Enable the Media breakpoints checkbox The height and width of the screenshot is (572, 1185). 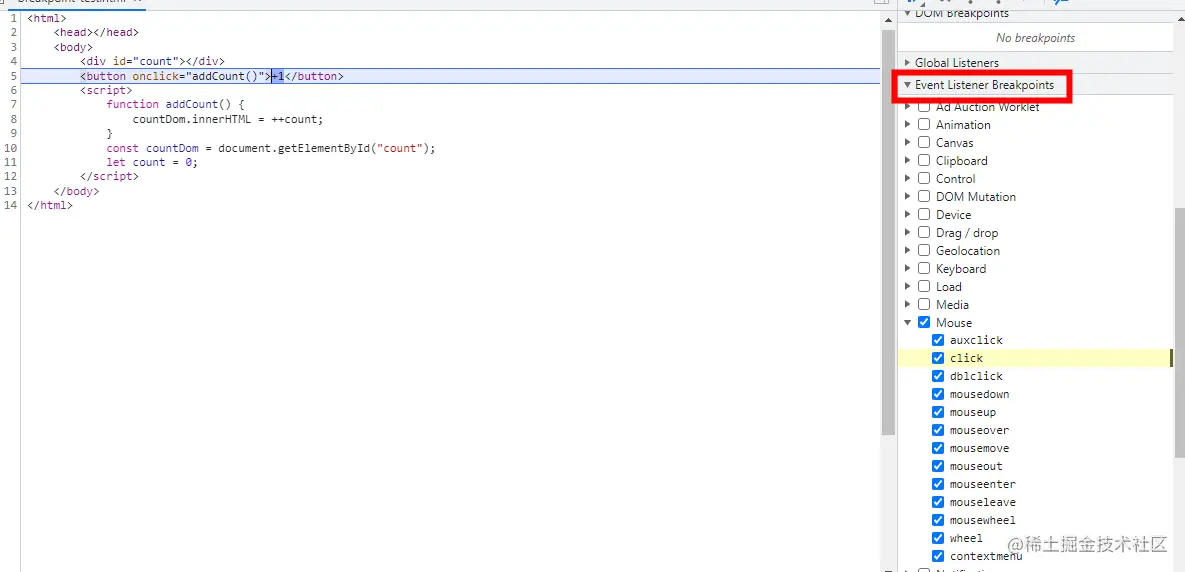click(924, 305)
